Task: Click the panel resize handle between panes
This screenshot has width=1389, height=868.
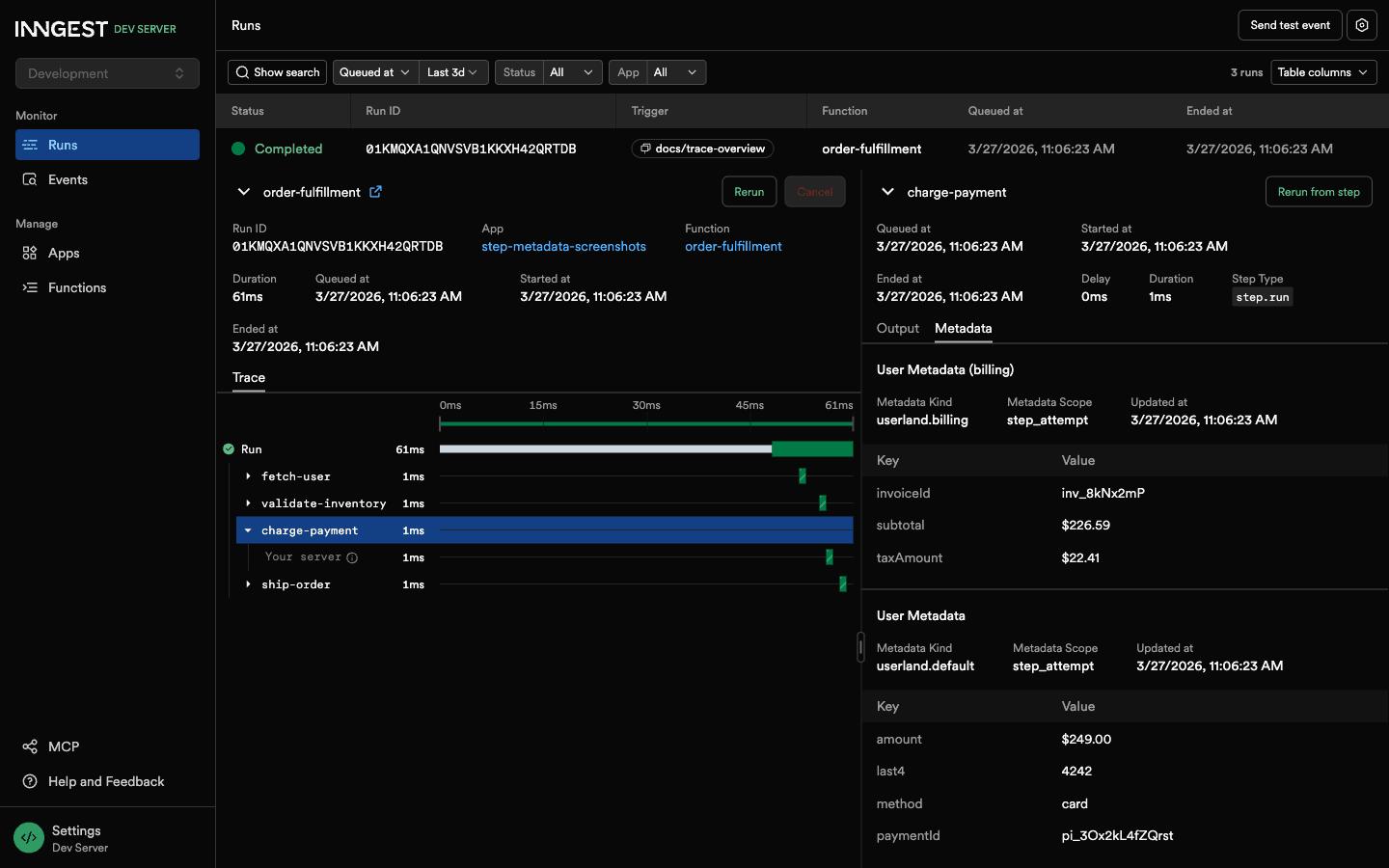Action: (x=860, y=646)
